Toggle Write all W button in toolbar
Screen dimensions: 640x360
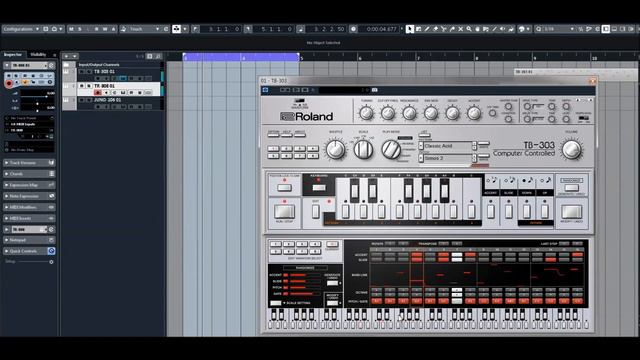click(105, 29)
